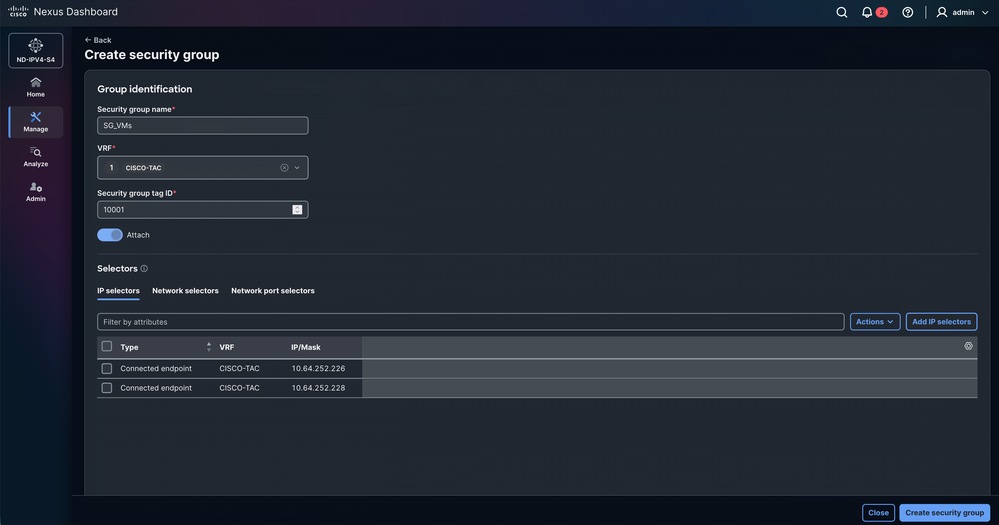Adjust the tag ID stepper arrows
Image resolution: width=999 pixels, height=525 pixels.
[x=297, y=210]
